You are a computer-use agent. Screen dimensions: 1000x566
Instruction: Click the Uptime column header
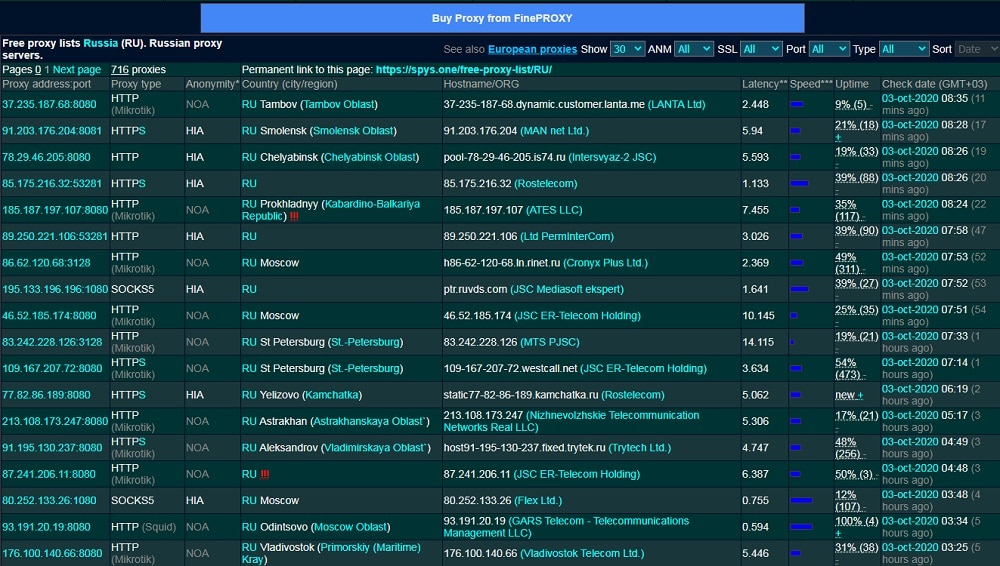(852, 84)
